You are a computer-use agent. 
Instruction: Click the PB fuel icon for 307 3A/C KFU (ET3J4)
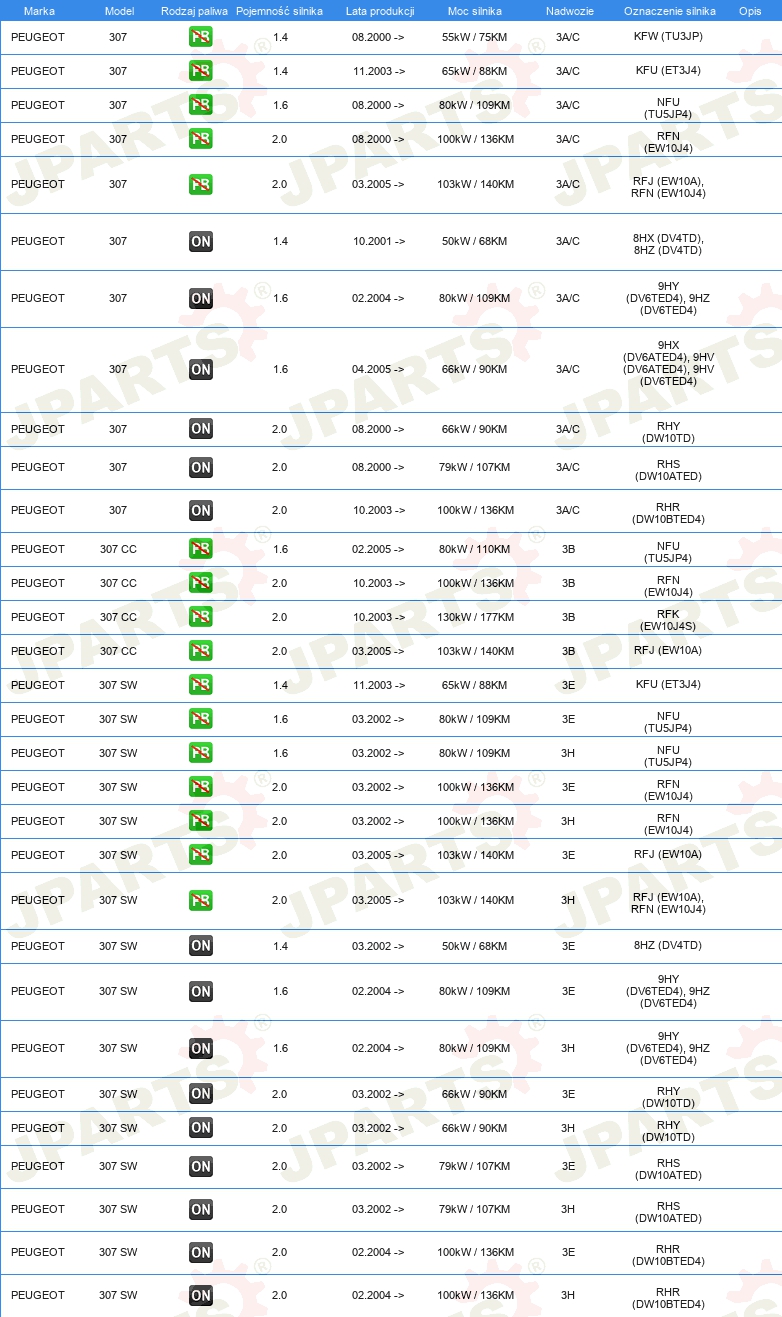coord(201,71)
